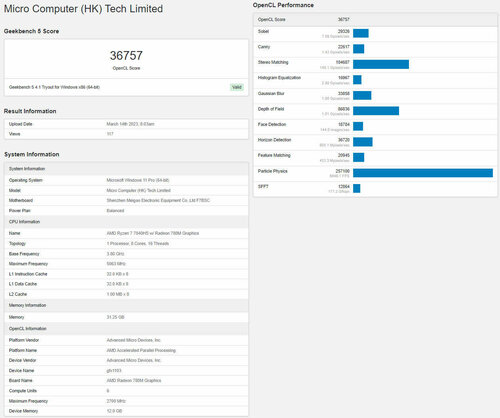Click Maximum Frequency label under OpenCL Information
This screenshot has height=418, width=500.
[28, 401]
